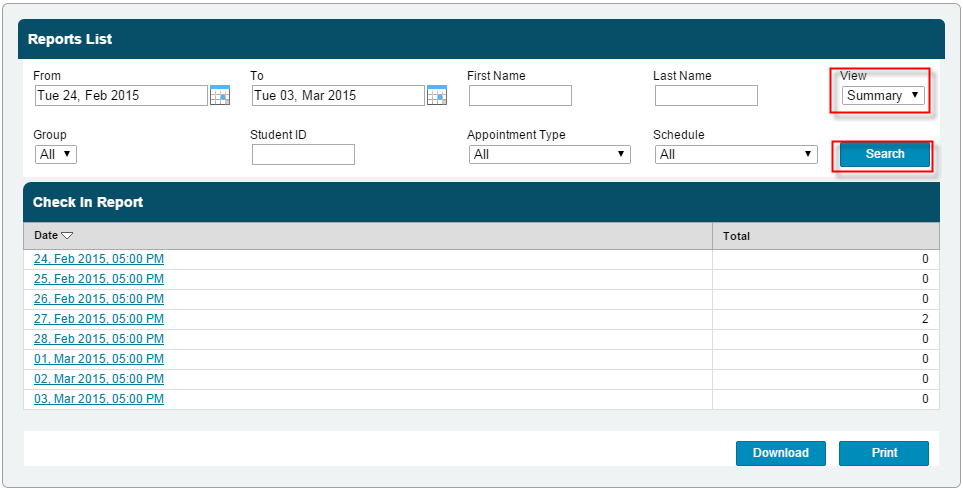Viewport: 963px width, 488px height.
Task: Sort by the Date column arrow
Action: coord(67,236)
